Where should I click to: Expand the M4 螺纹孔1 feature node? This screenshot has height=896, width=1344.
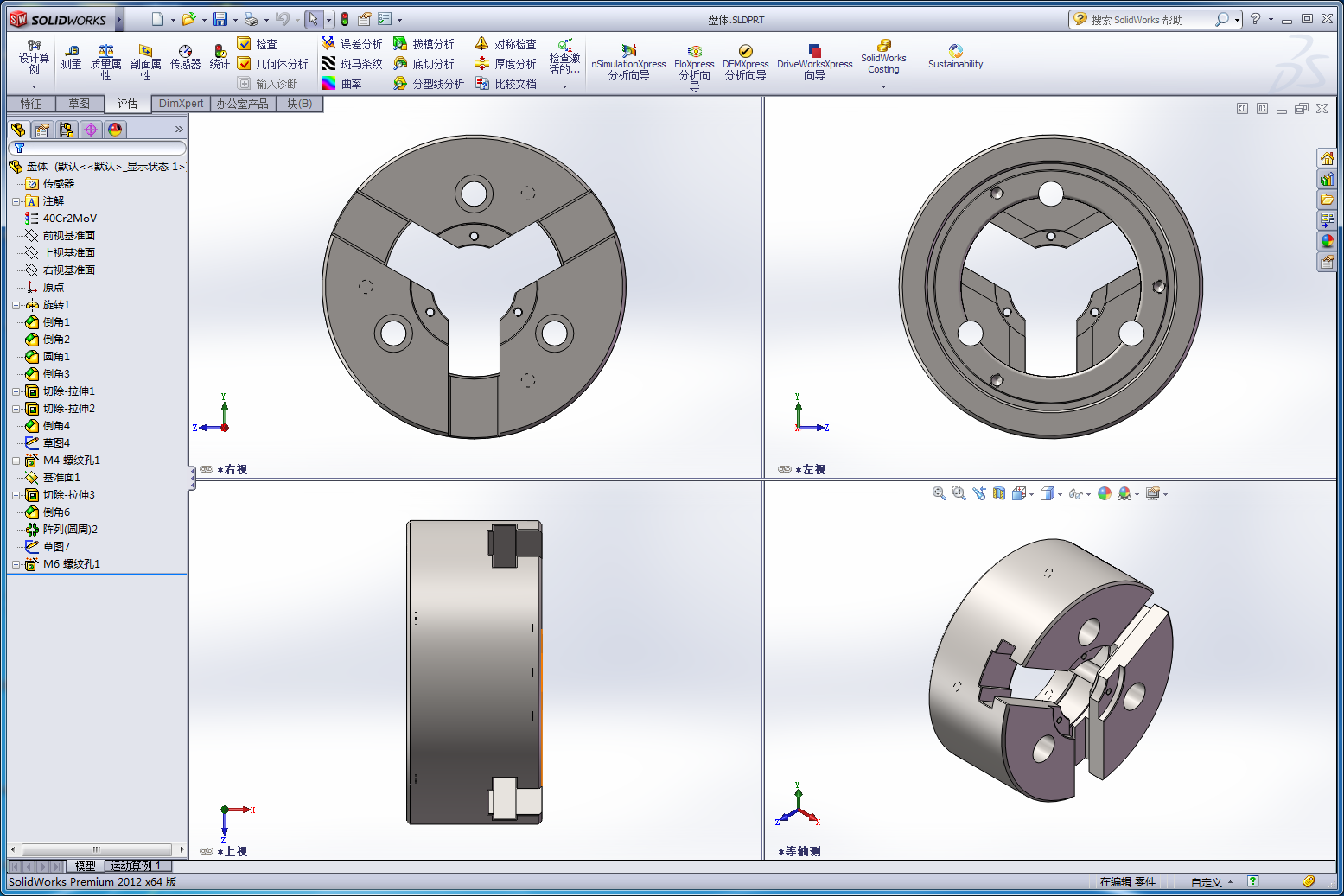16,461
